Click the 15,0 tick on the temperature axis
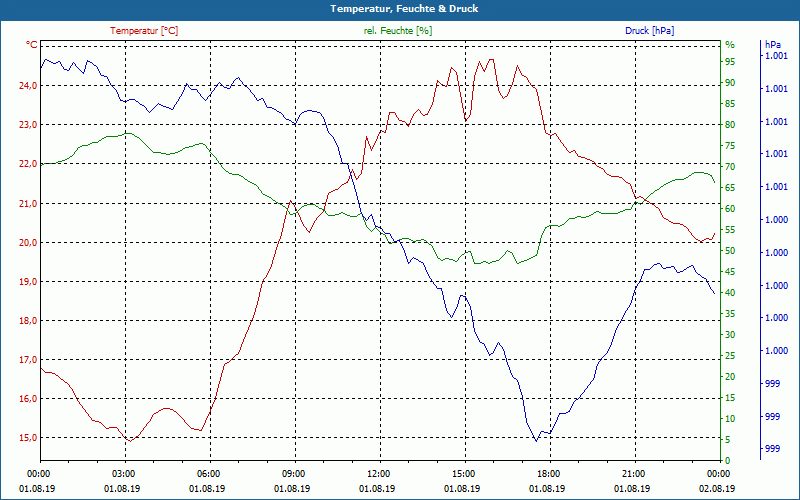 click(28, 438)
